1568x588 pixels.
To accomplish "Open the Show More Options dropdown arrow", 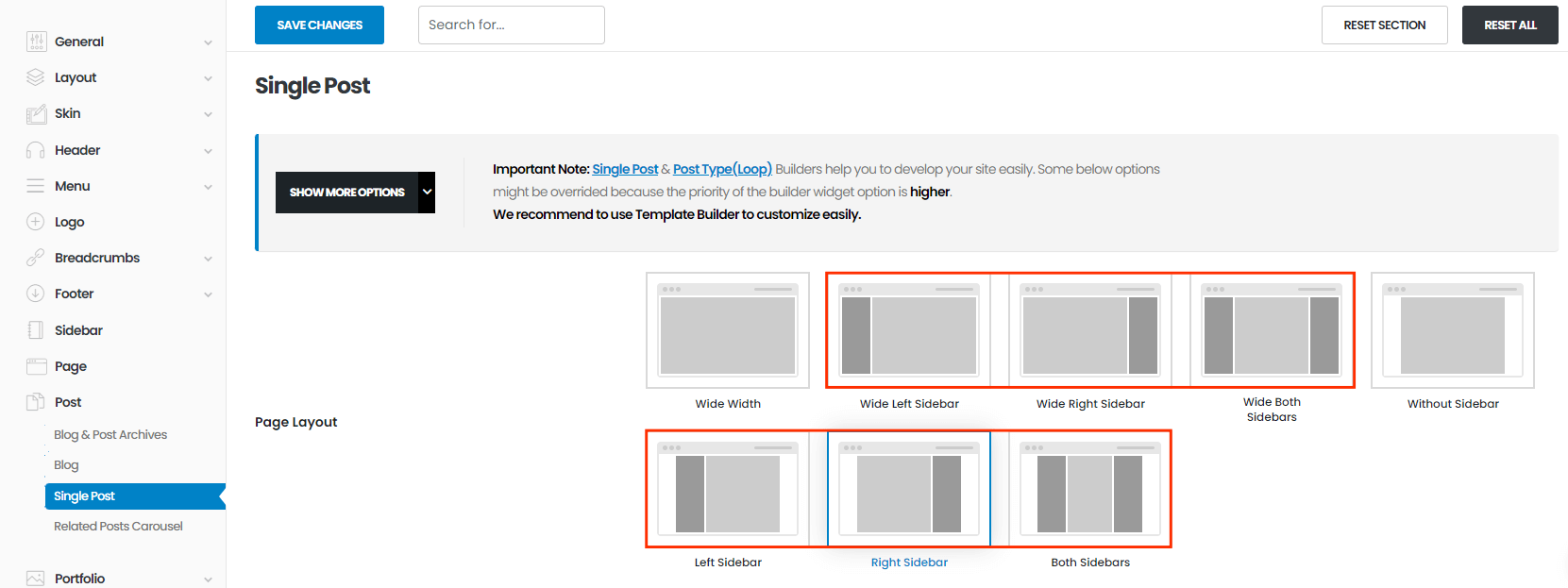I will pyautogui.click(x=427, y=193).
